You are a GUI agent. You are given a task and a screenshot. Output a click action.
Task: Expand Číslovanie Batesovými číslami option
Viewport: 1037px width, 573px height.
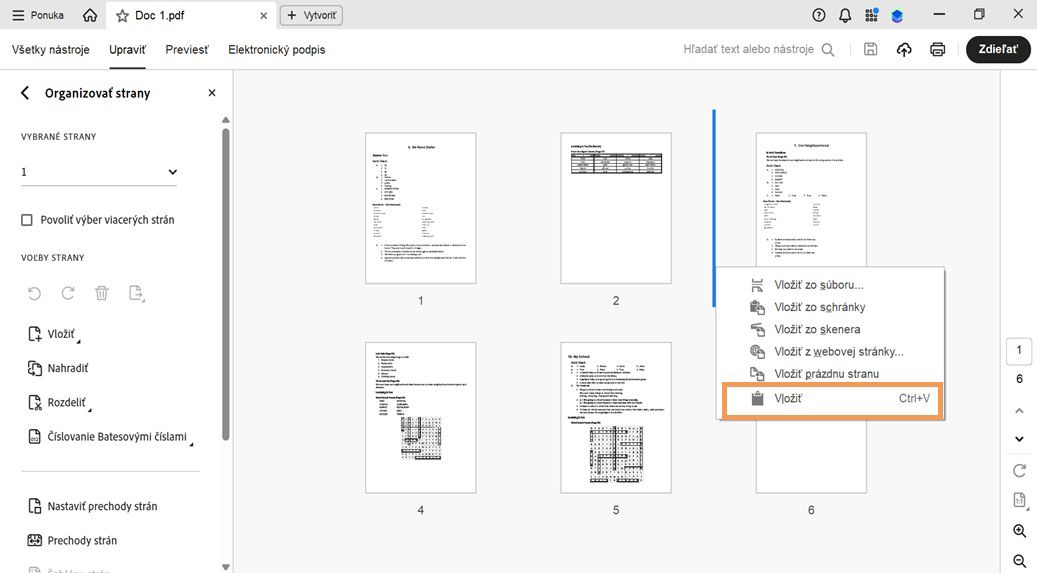click(110, 437)
